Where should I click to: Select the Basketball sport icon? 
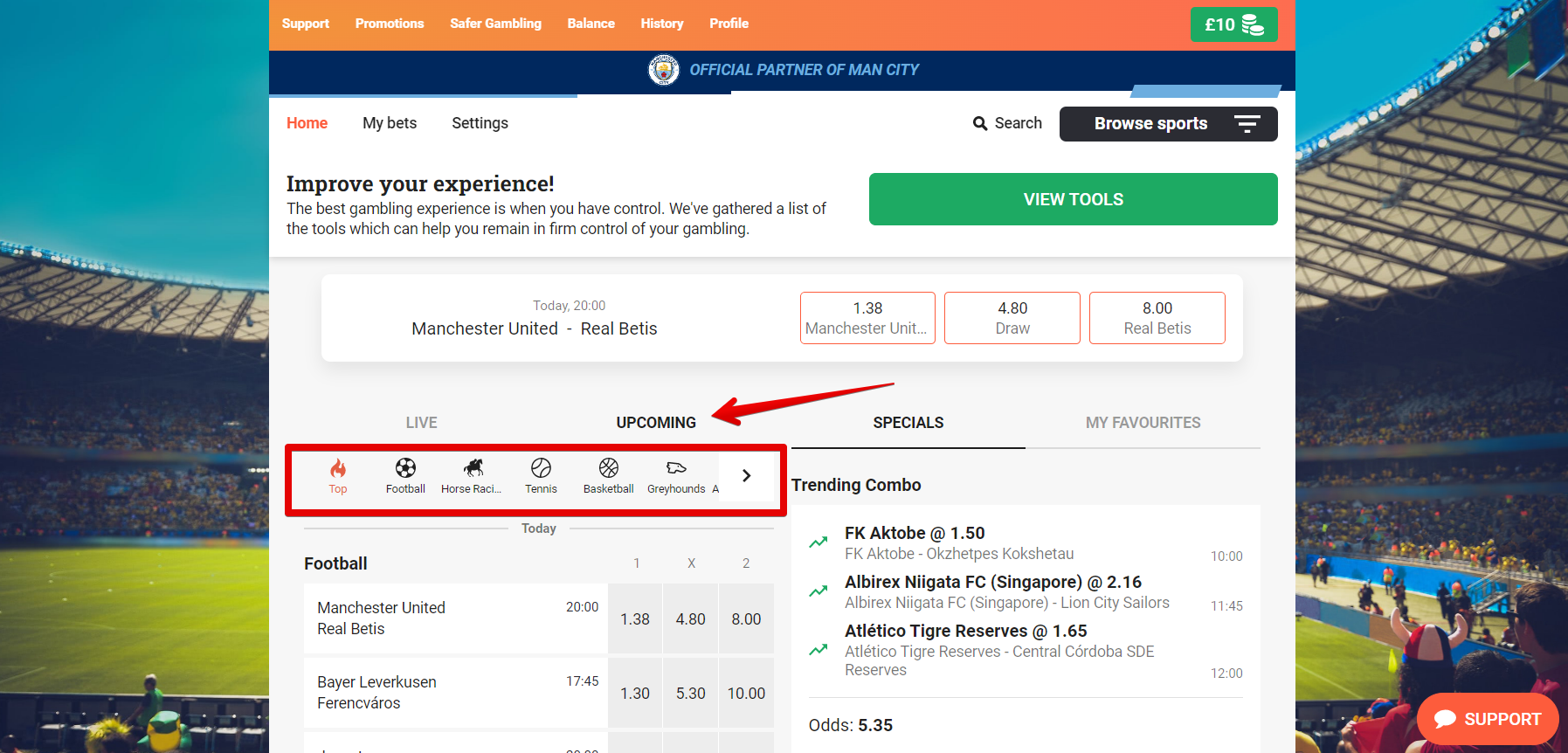(x=609, y=468)
